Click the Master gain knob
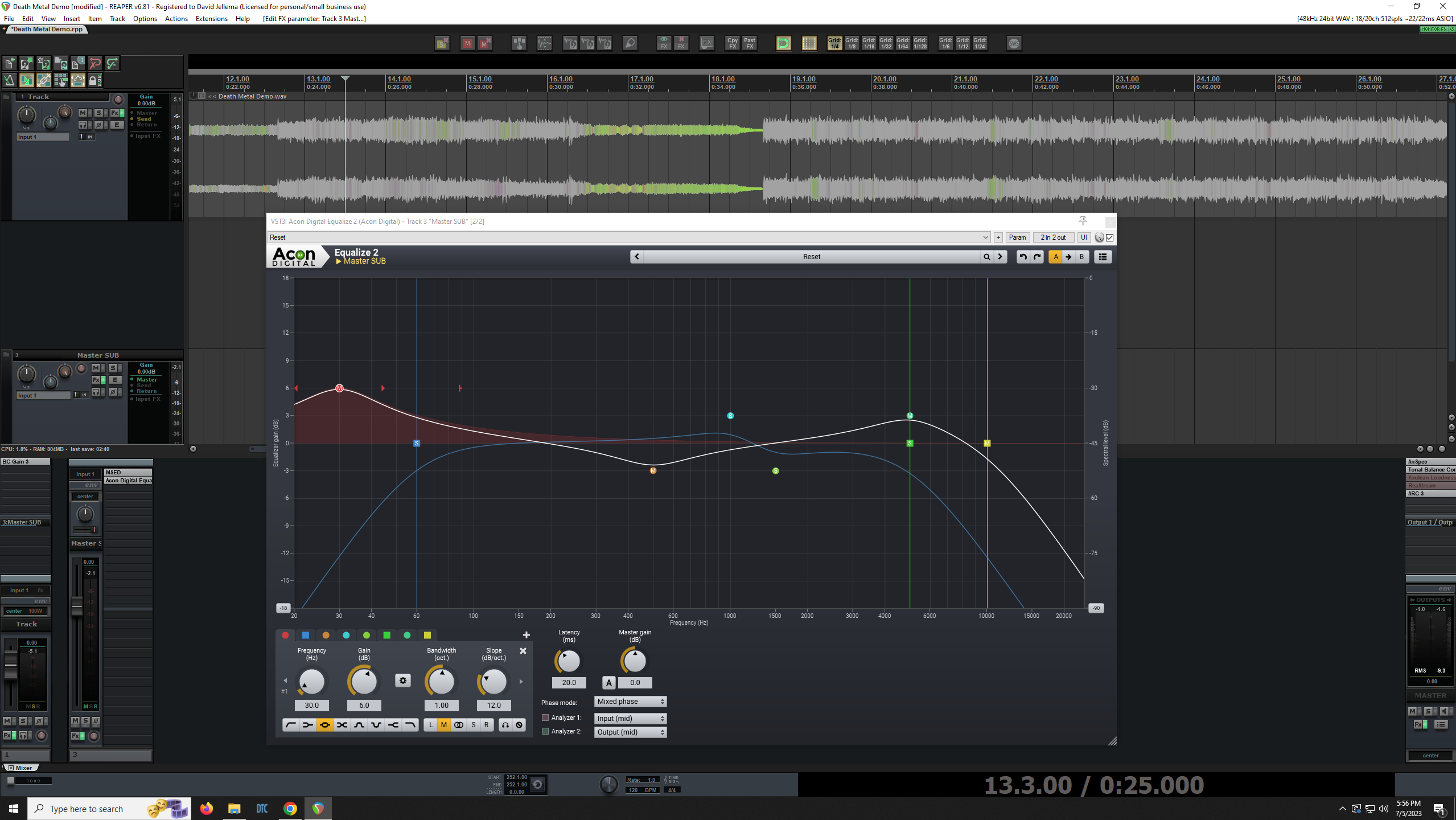The width and height of the screenshot is (1456, 820). click(x=635, y=661)
